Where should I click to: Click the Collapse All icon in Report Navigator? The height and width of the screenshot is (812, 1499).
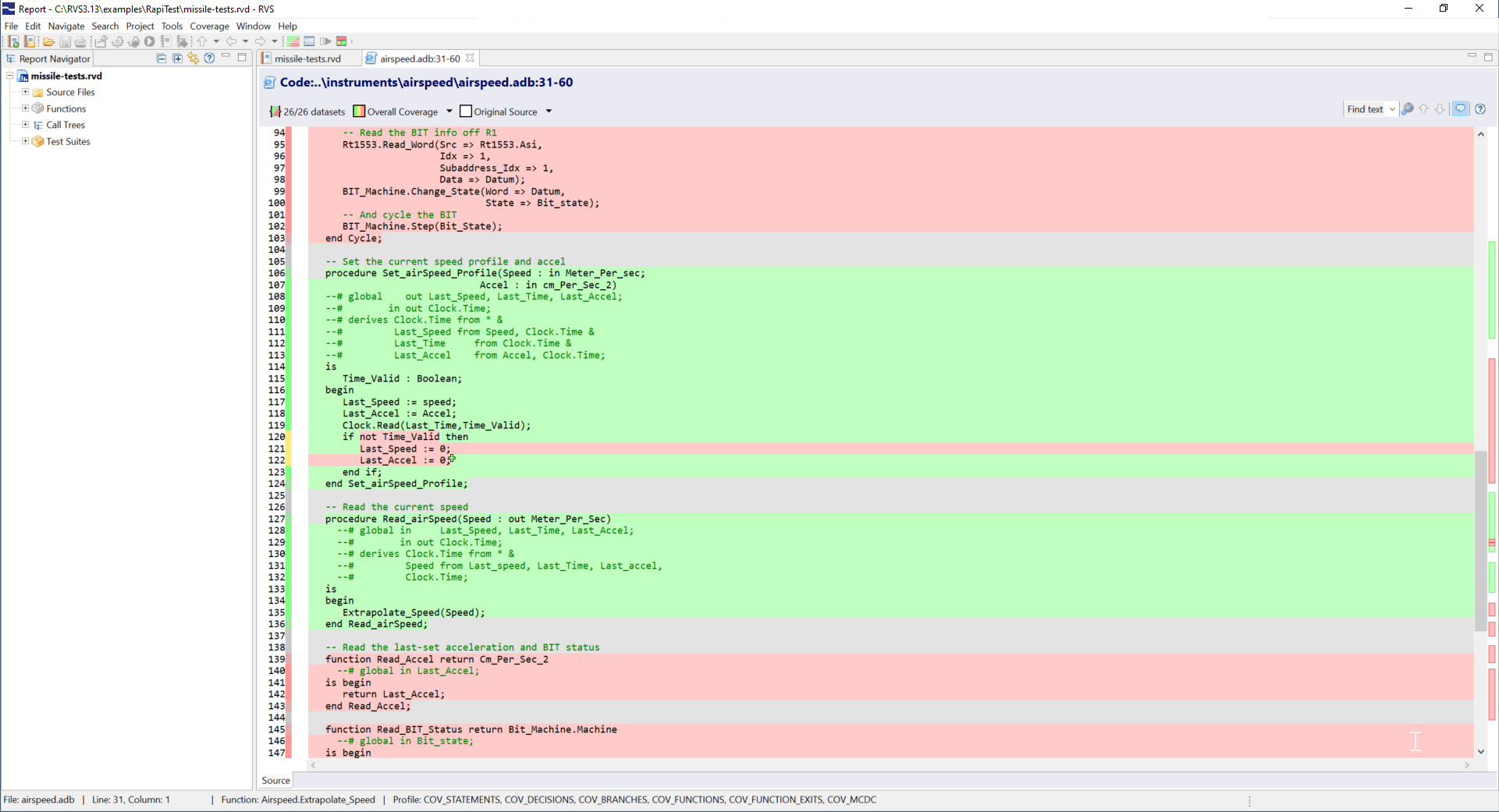pos(161,59)
